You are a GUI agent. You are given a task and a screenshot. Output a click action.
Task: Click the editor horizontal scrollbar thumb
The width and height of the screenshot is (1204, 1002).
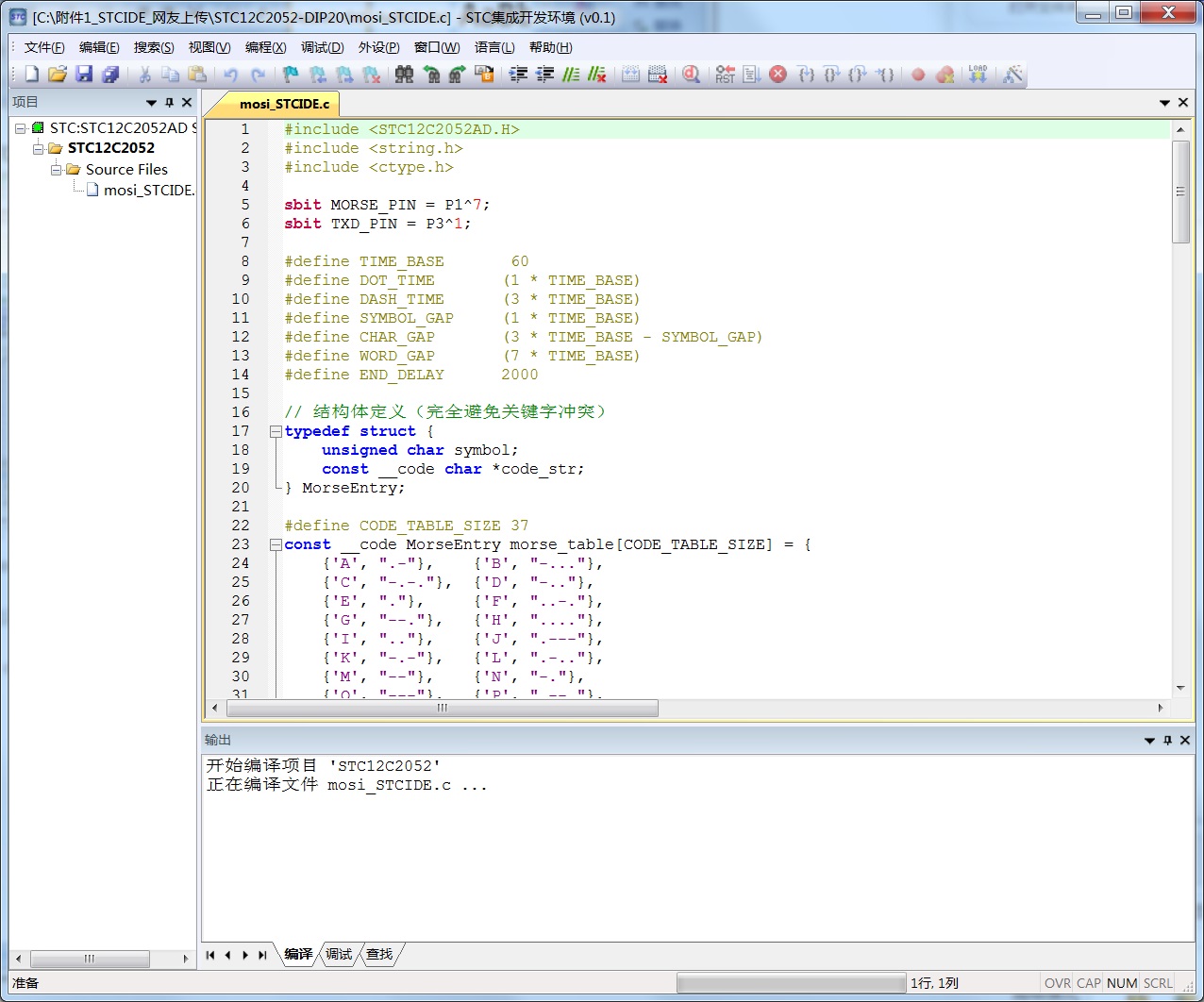[x=441, y=708]
